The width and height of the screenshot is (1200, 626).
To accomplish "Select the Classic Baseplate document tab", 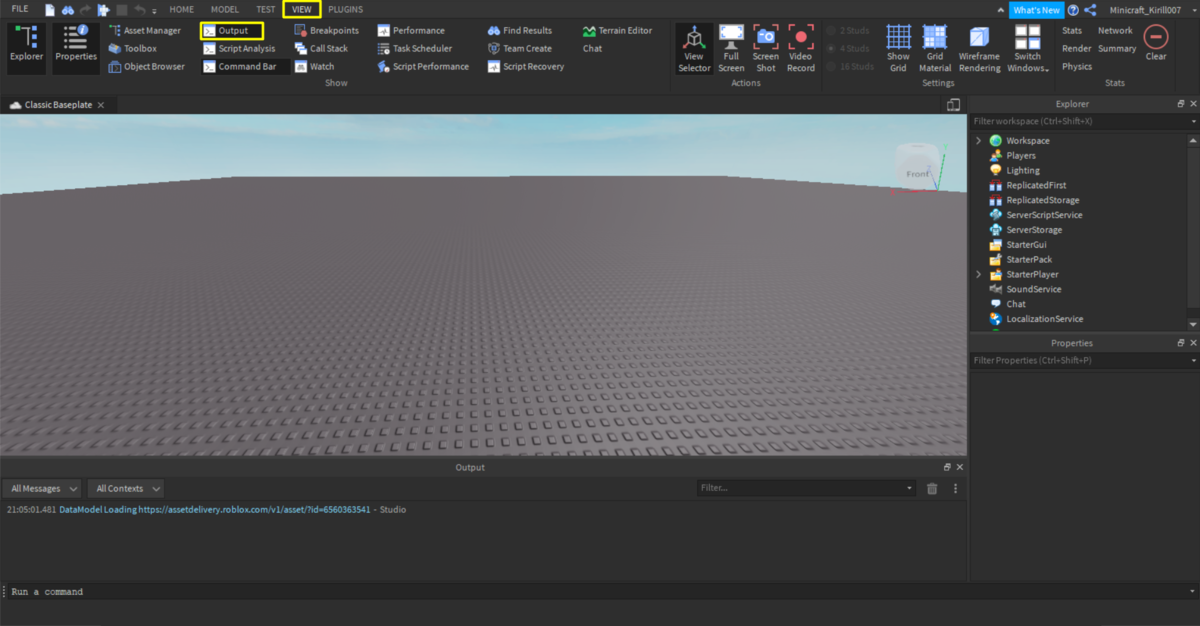I will pos(60,104).
